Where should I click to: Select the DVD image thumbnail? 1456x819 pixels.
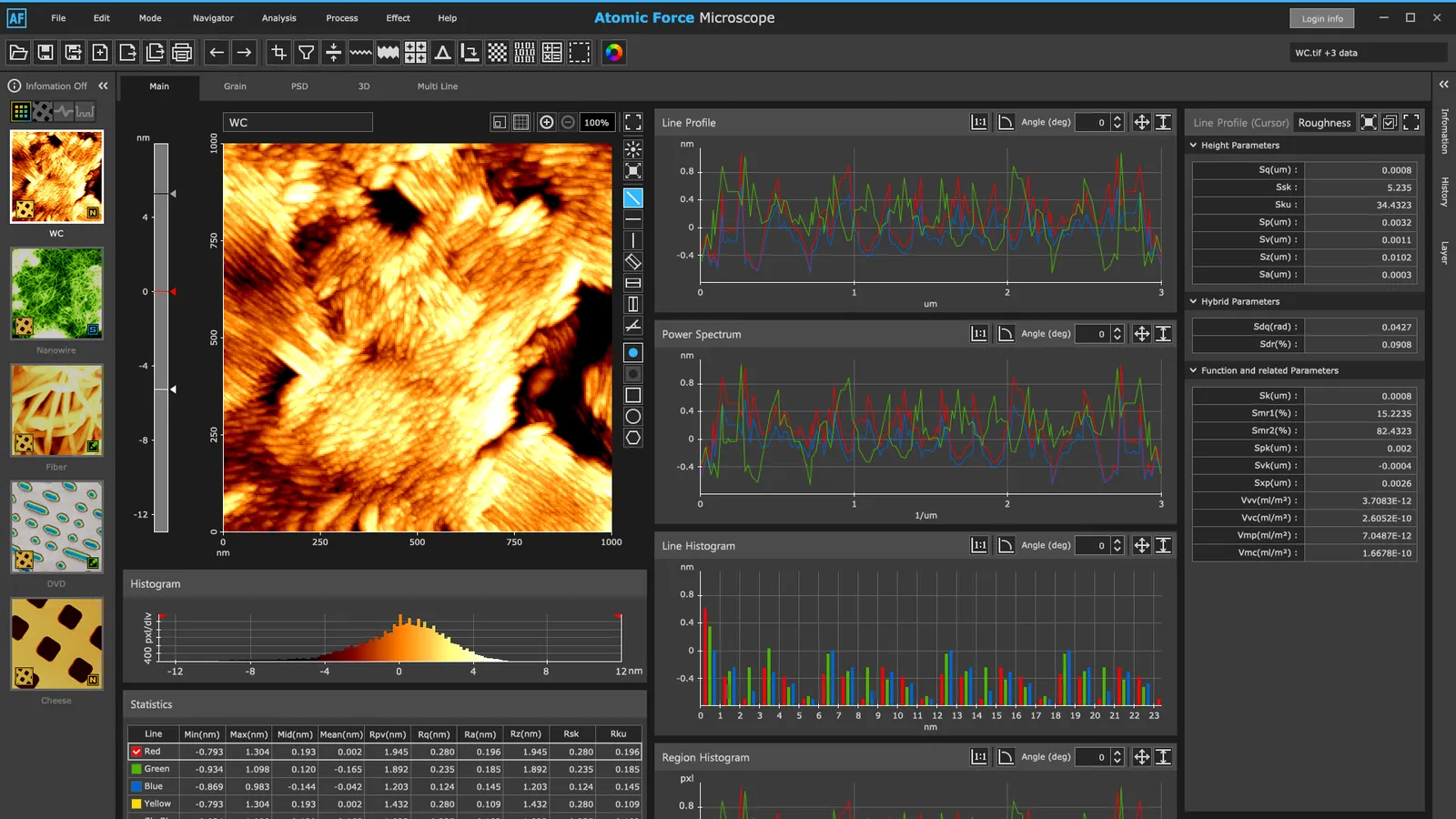pos(56,527)
